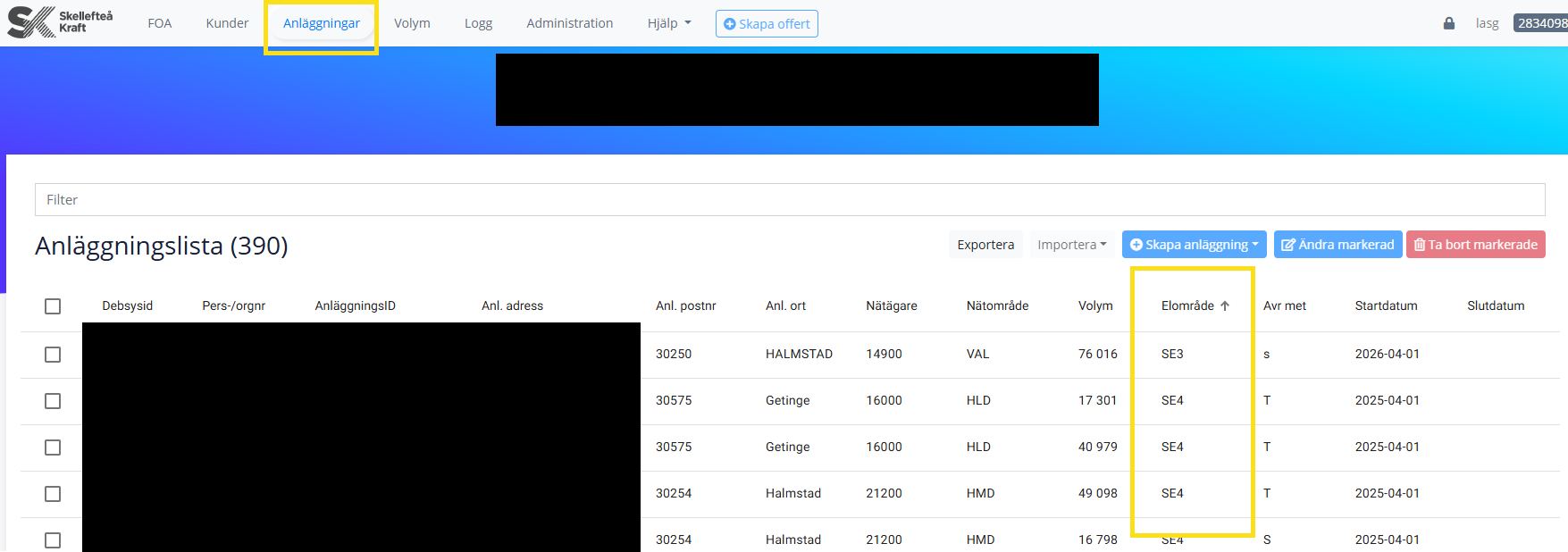Open the Anläggningar tab
The image size is (1568, 552).
321,23
